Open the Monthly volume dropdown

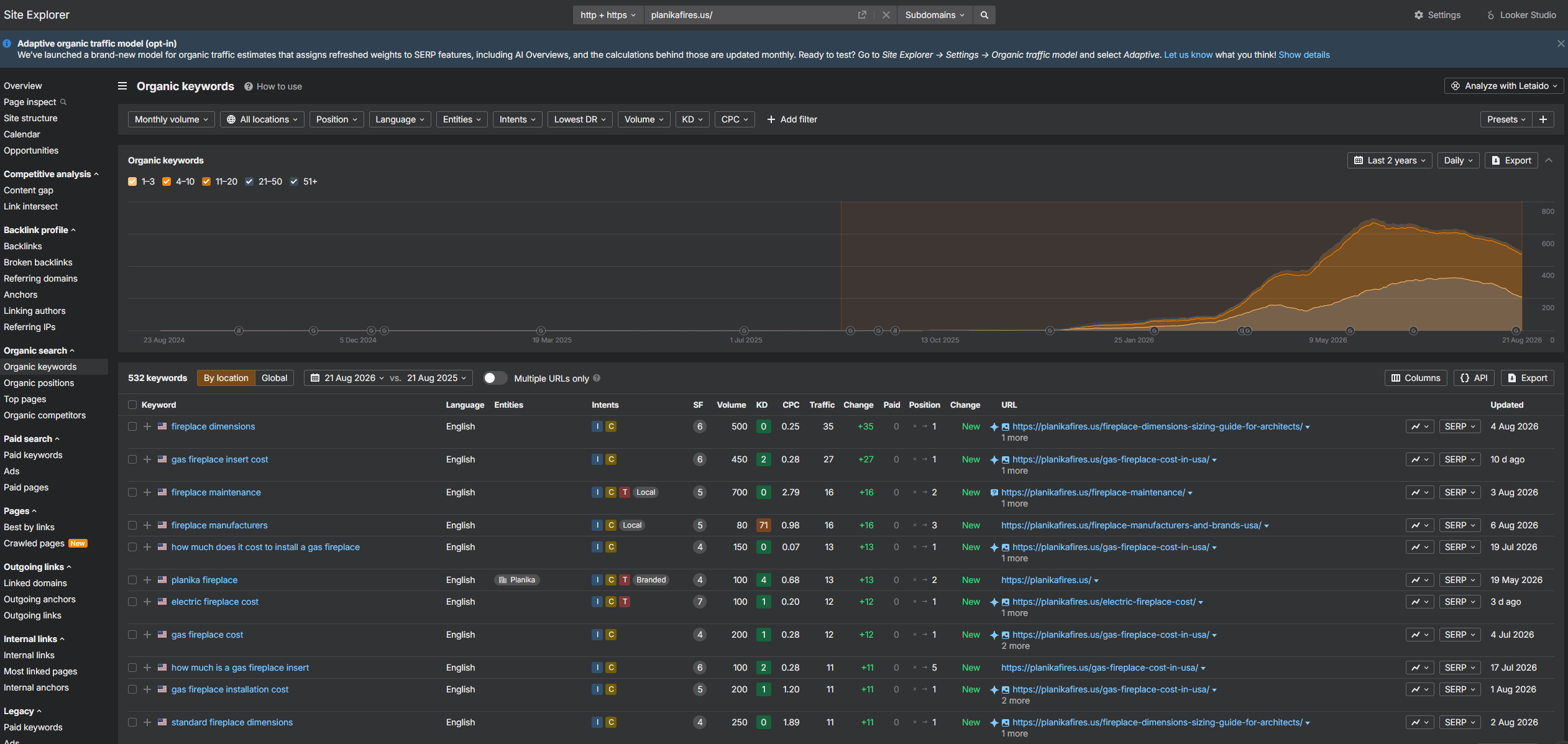coord(171,119)
